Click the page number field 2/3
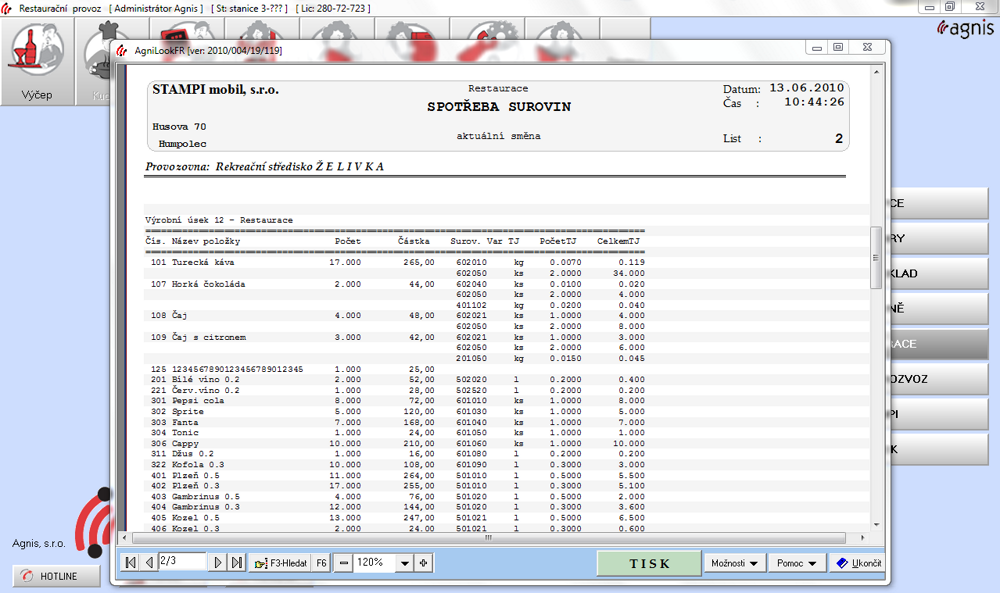Screen dimensions: 1000x593 pos(182,561)
